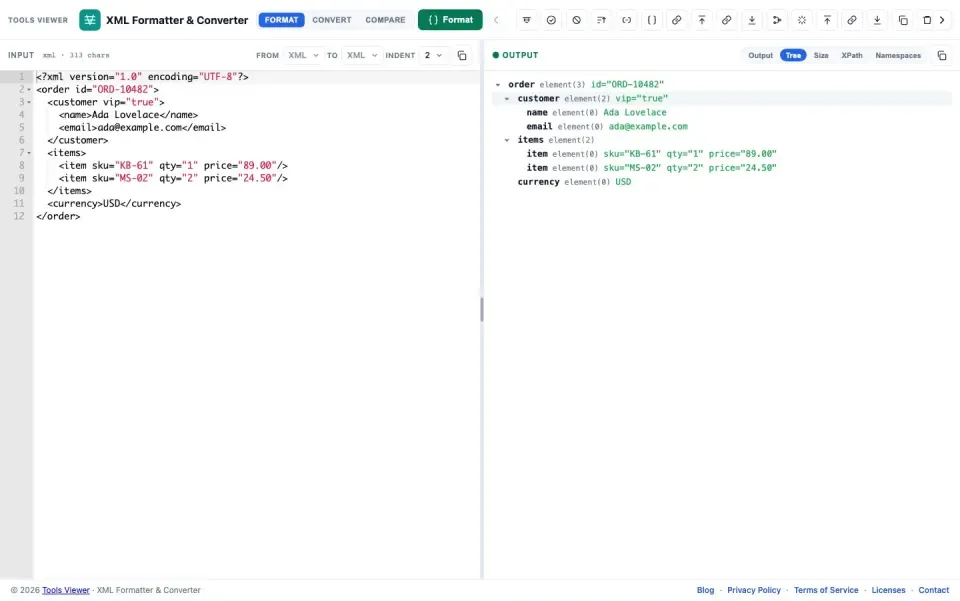This screenshot has height=601, width=960.
Task: Click the XML Formatter app logo icon
Action: pyautogui.click(x=90, y=20)
